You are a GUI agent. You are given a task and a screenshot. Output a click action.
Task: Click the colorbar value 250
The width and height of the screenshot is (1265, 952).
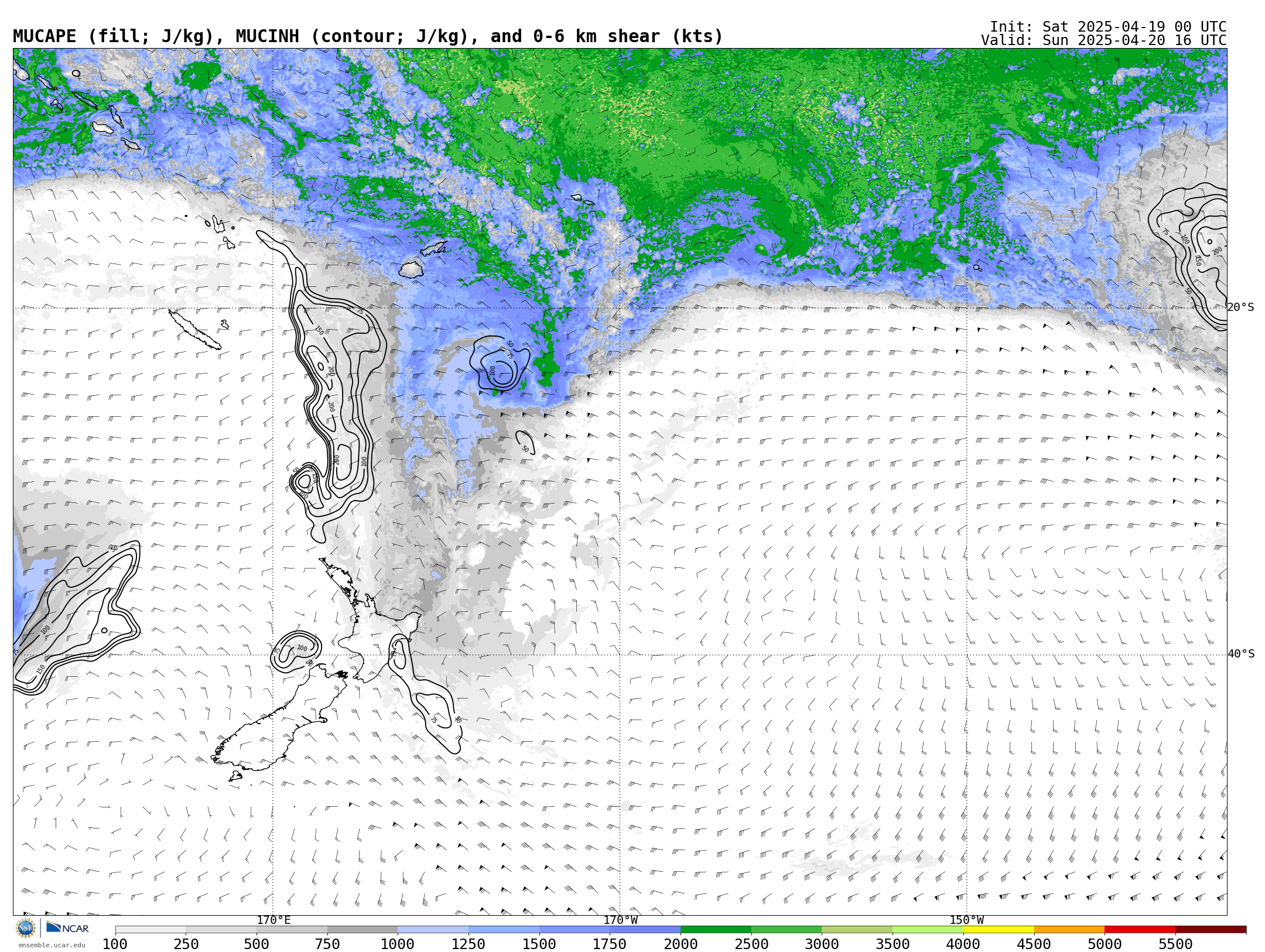(186, 944)
